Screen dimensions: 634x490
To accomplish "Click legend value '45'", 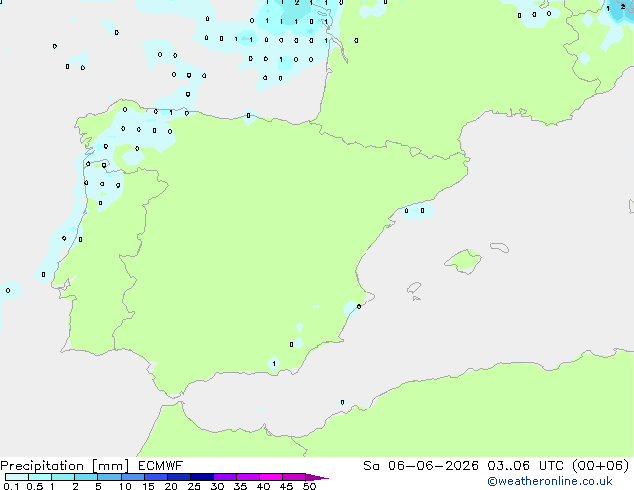I will 286,486.
